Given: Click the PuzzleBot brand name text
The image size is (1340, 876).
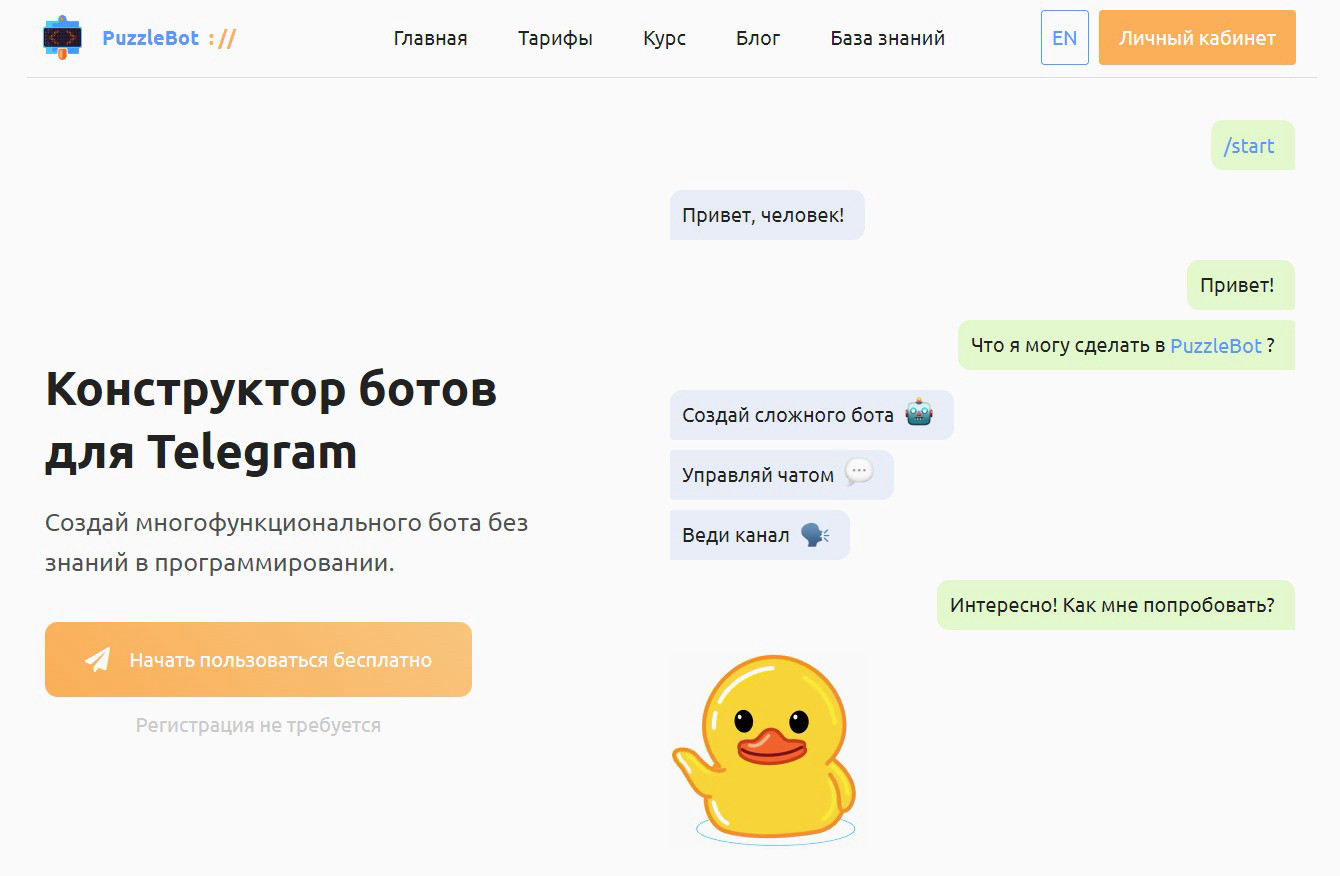Looking at the screenshot, I should point(151,38).
